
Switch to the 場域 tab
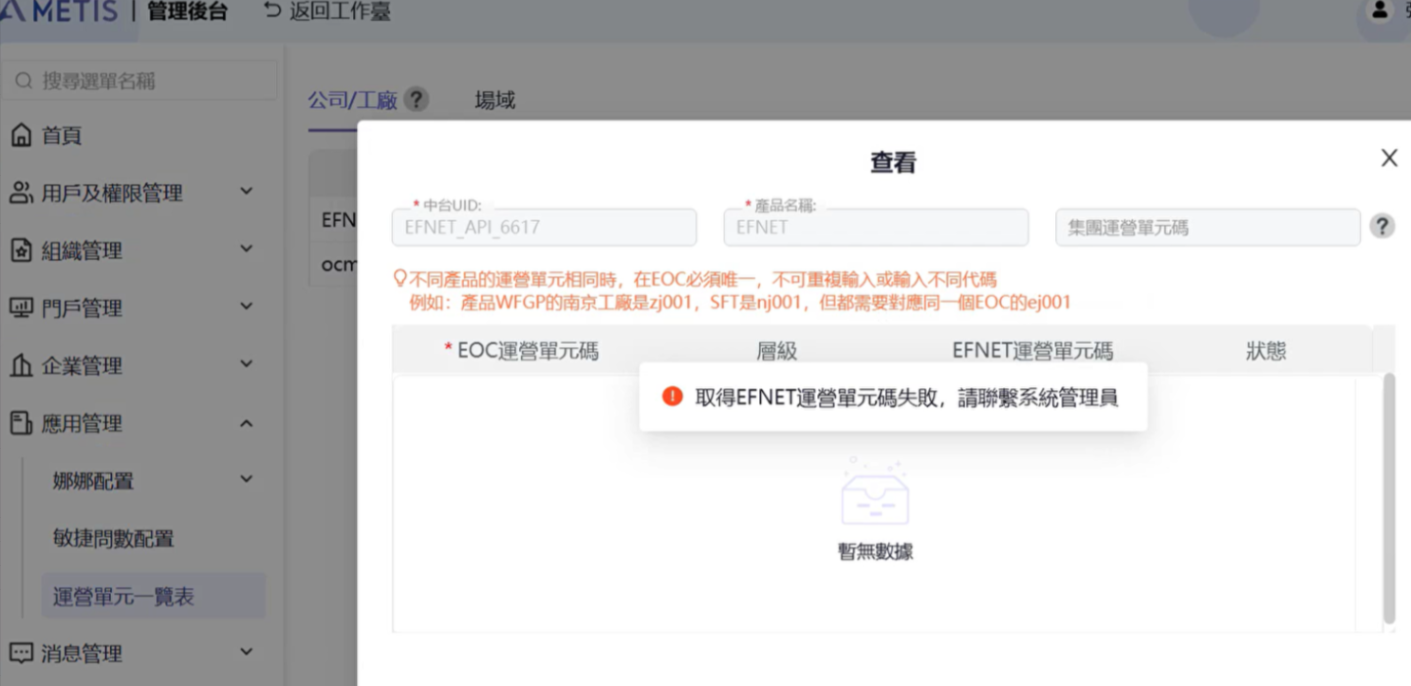tap(495, 100)
